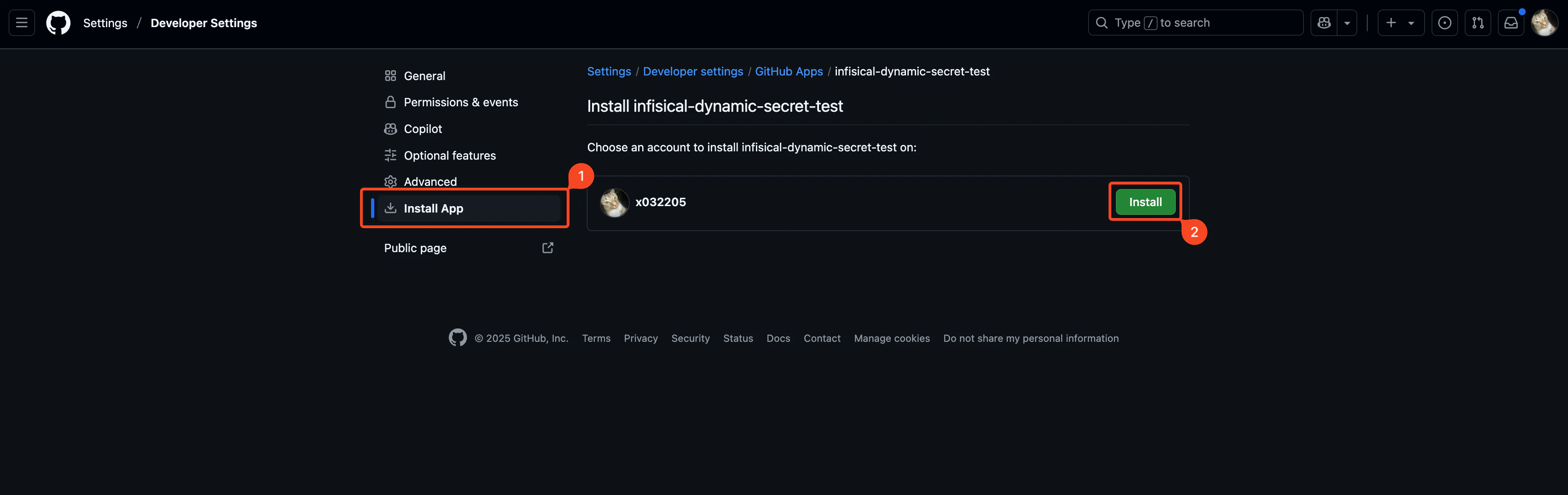The image size is (1568, 495).
Task: Open the notifications inbox icon
Action: (x=1511, y=23)
